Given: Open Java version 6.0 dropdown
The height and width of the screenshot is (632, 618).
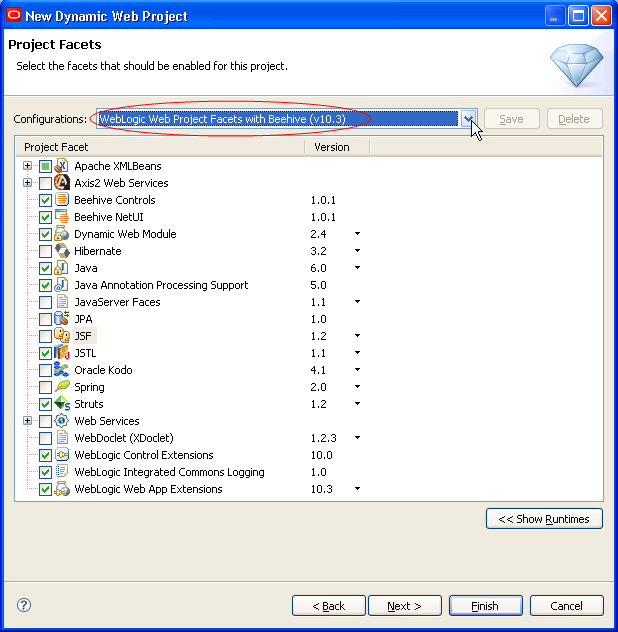Looking at the screenshot, I should 357,268.
